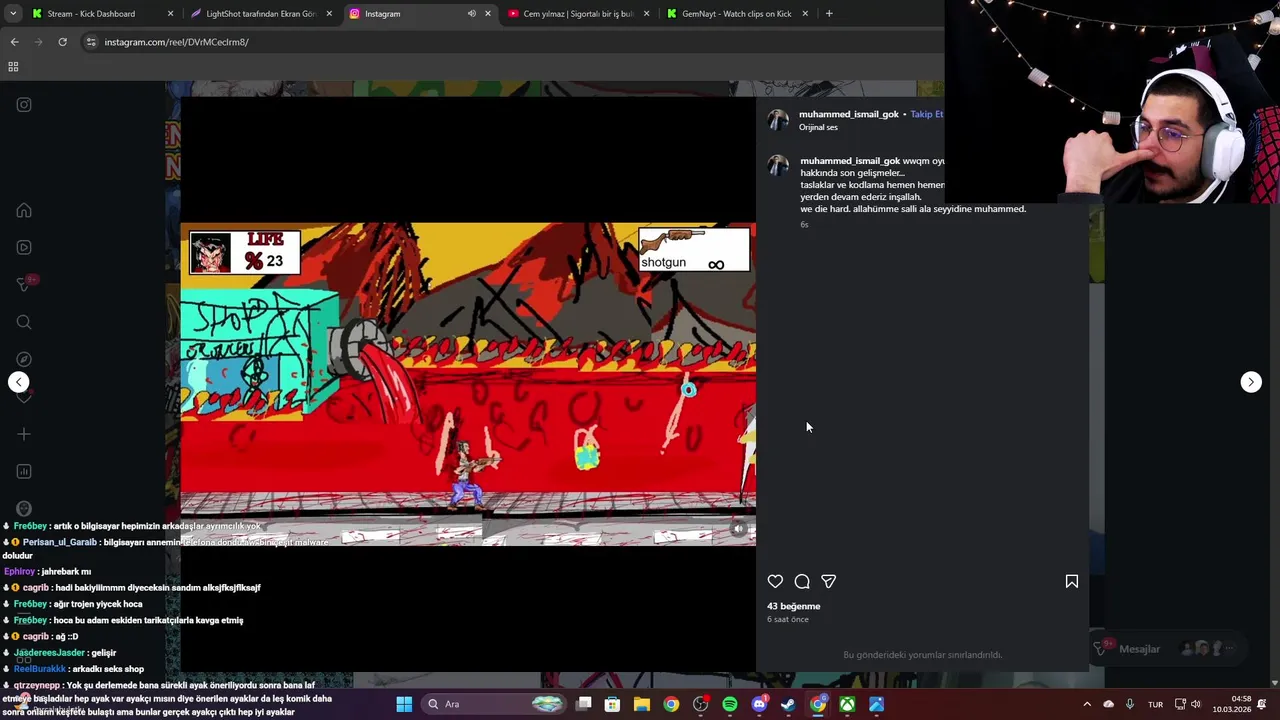Click the microphone icon in system tray

(1130, 704)
